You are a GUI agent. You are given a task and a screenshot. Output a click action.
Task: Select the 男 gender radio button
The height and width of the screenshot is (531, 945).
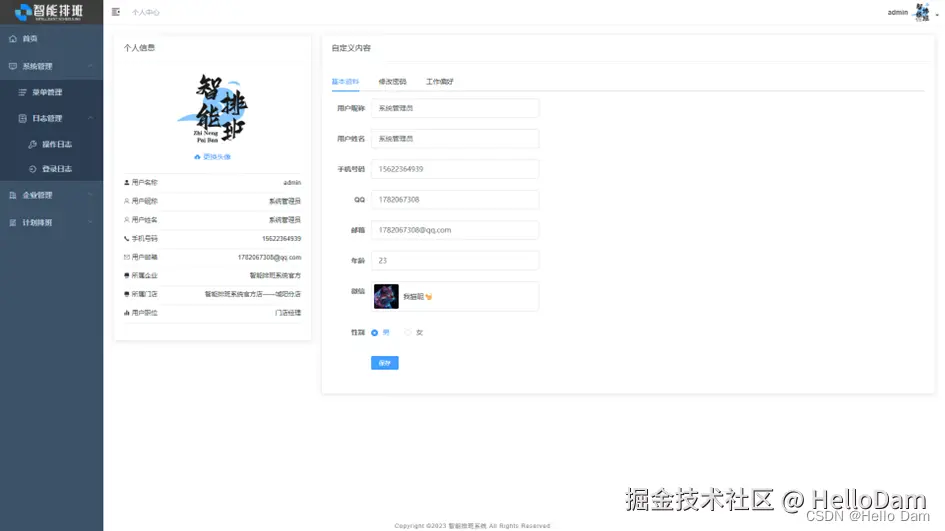(x=374, y=333)
